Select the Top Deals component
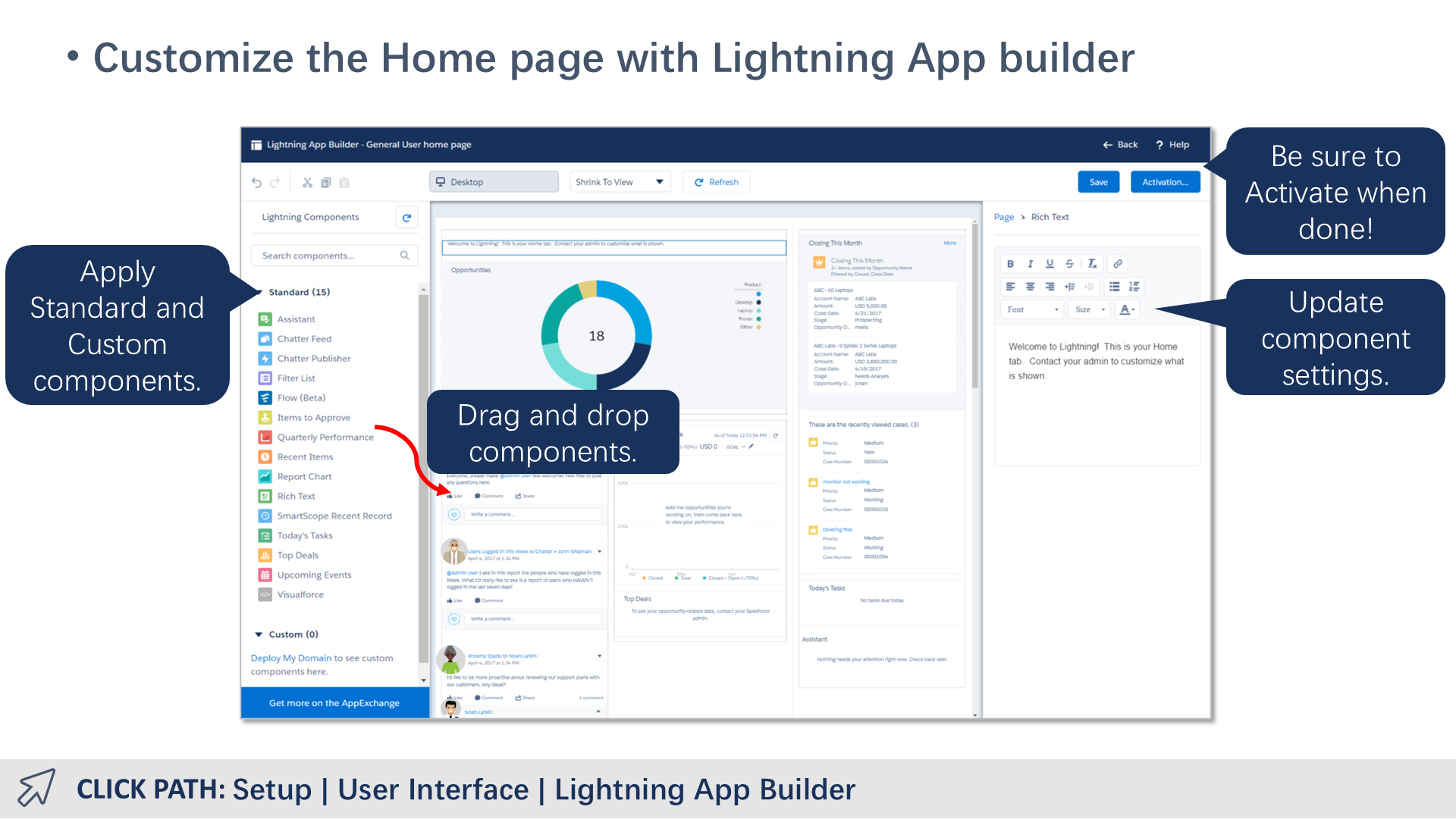This screenshot has width=1456, height=819. click(289, 556)
